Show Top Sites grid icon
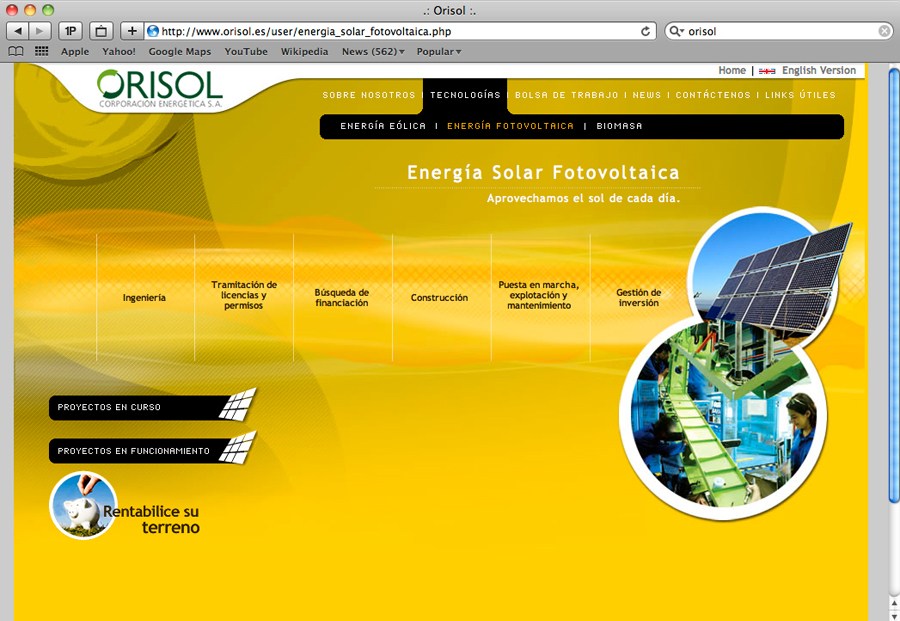 click(x=41, y=51)
